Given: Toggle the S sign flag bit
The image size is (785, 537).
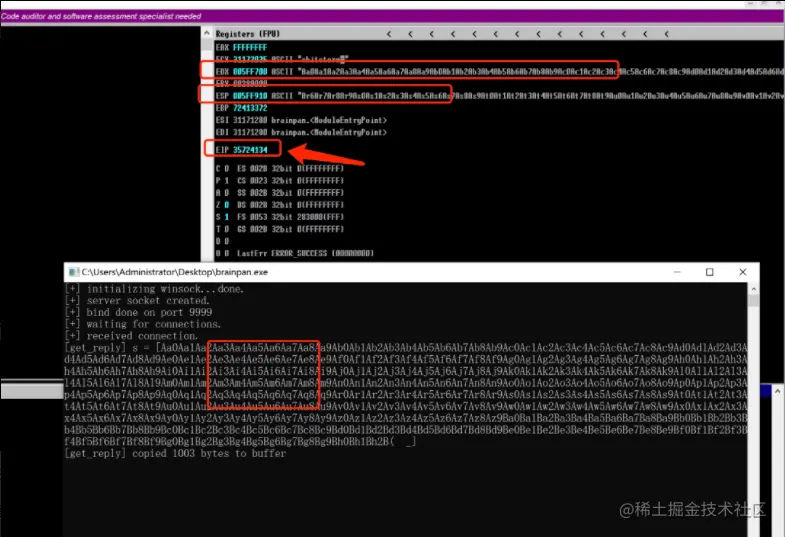Looking at the screenshot, I should (x=226, y=217).
